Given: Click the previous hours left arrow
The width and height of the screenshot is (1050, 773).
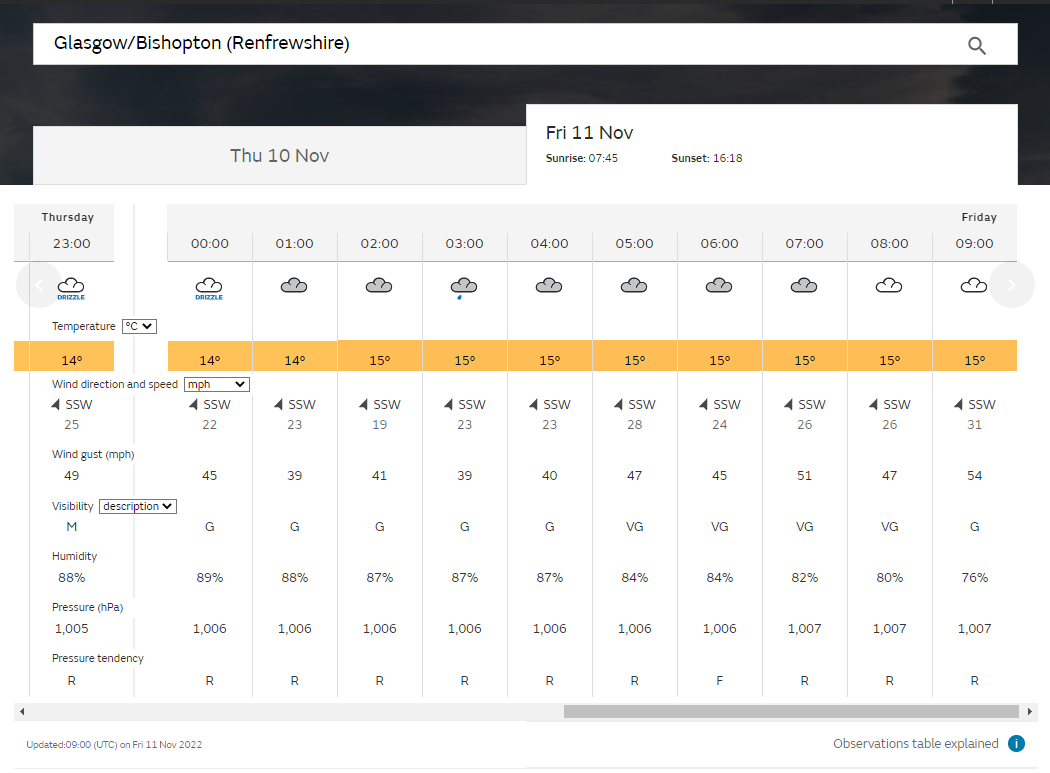Looking at the screenshot, I should click(38, 285).
